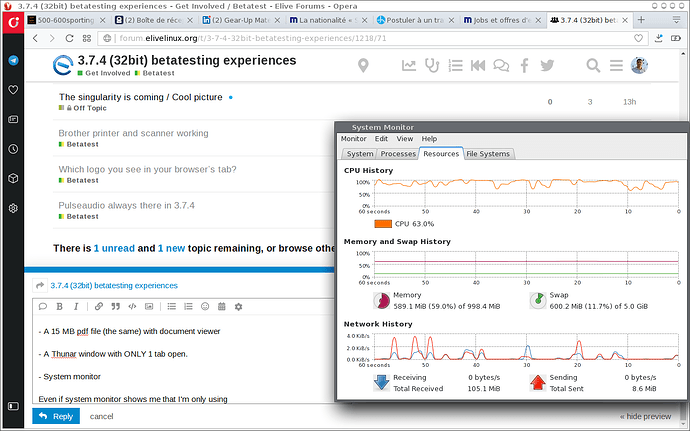This screenshot has width=690, height=431.
Task: Click the map location pin icon in the forum header
Action: (x=363, y=65)
